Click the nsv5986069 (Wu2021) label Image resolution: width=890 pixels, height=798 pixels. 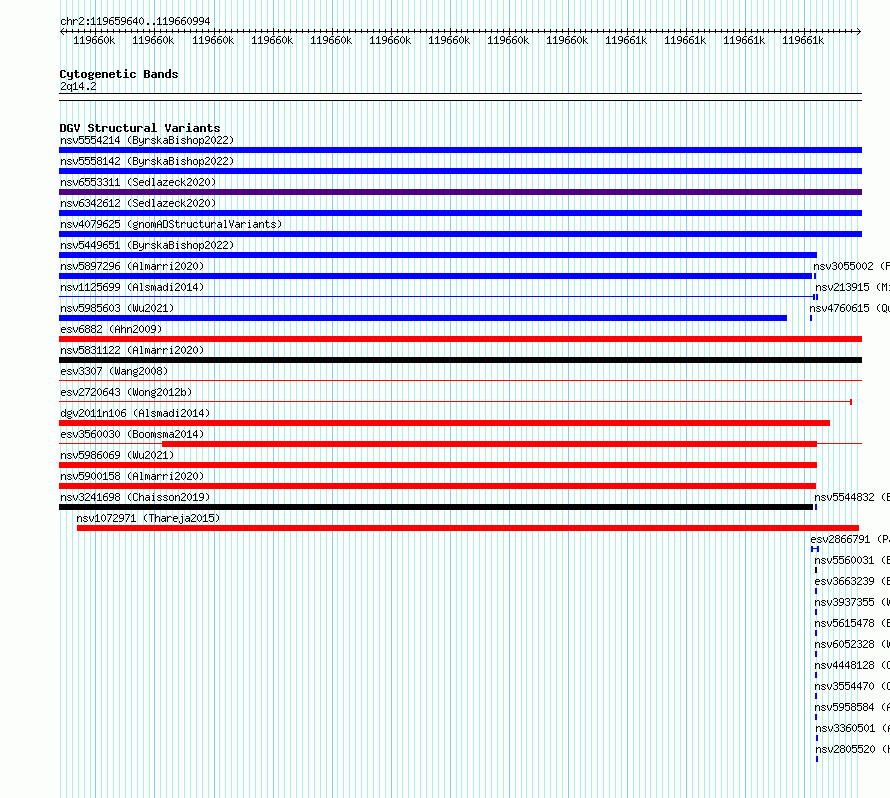point(117,455)
